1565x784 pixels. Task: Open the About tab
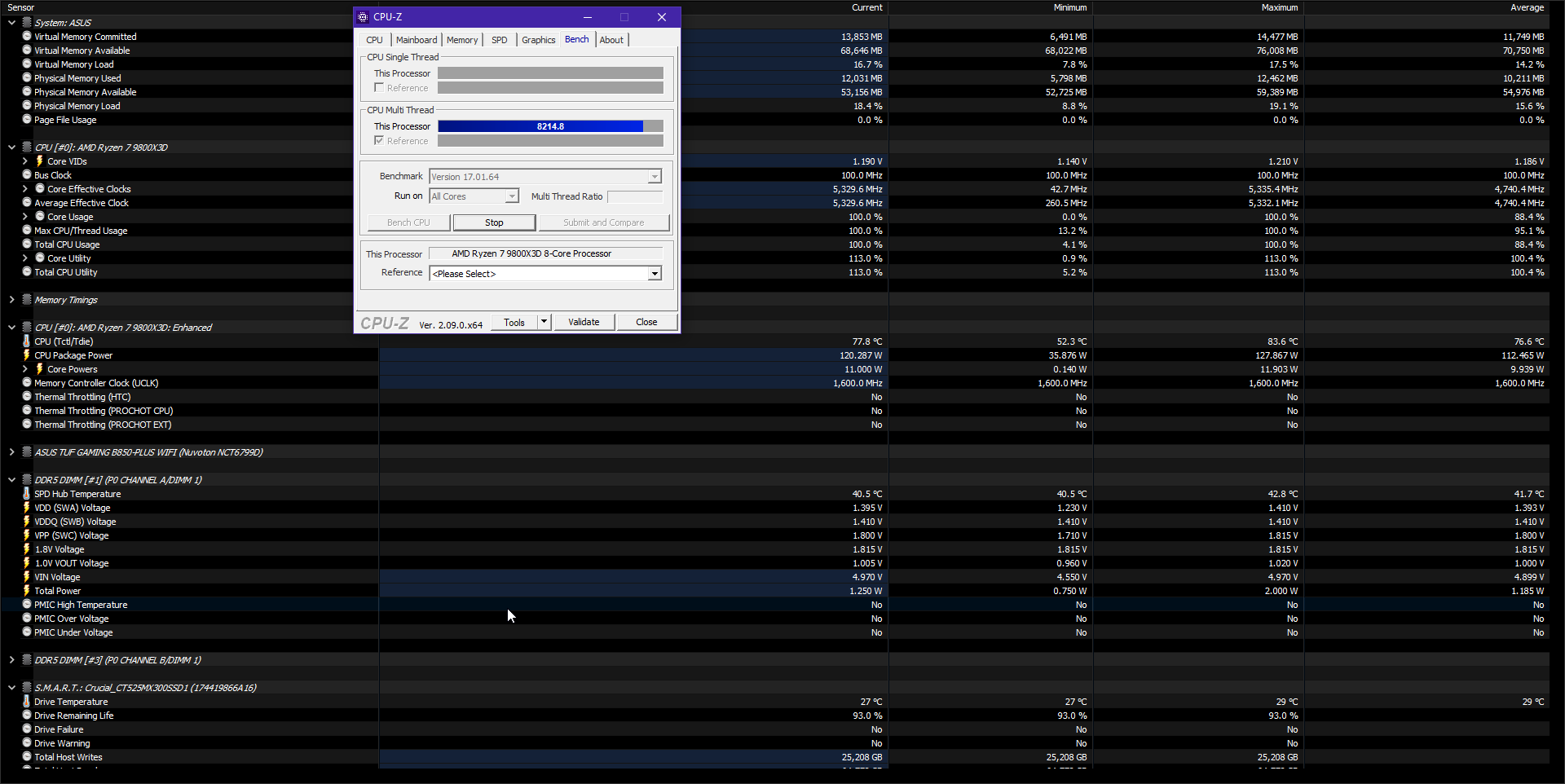pos(611,40)
